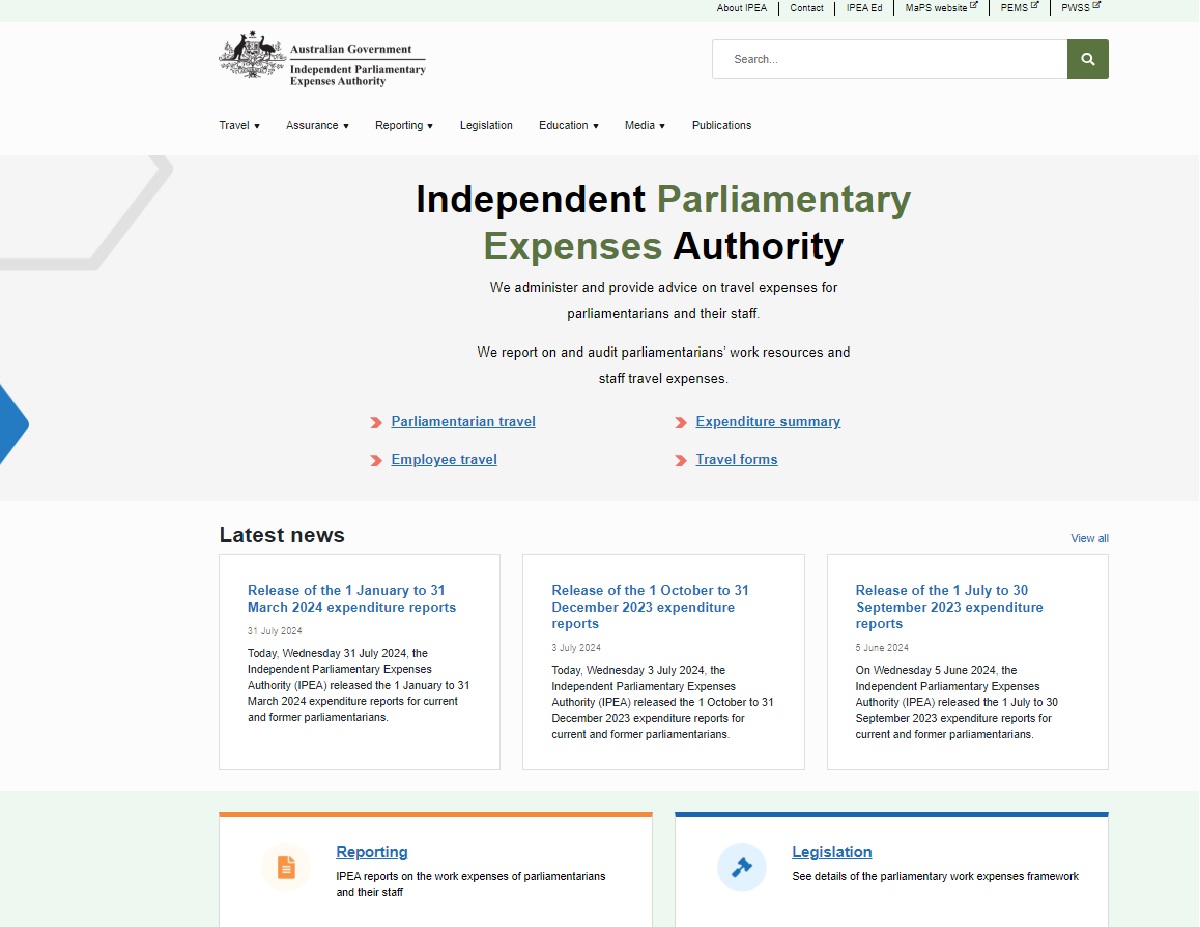Open the Reporting dropdown in navigation bar
The height and width of the screenshot is (927, 1200).
[x=403, y=126]
